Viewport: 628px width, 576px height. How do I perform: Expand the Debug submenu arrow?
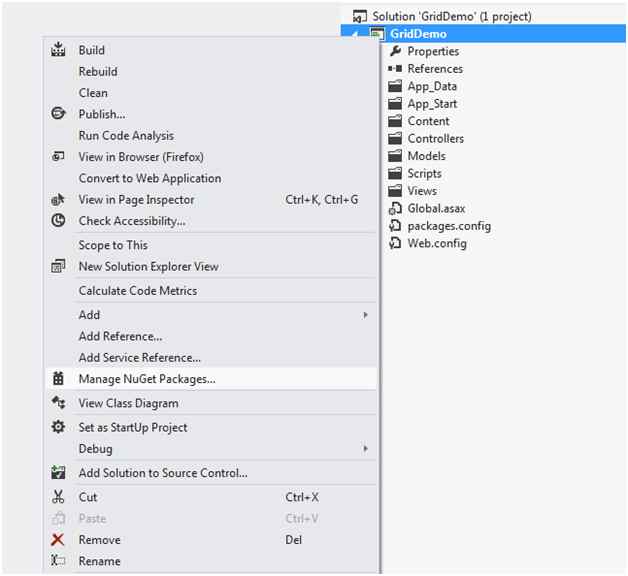pos(365,449)
